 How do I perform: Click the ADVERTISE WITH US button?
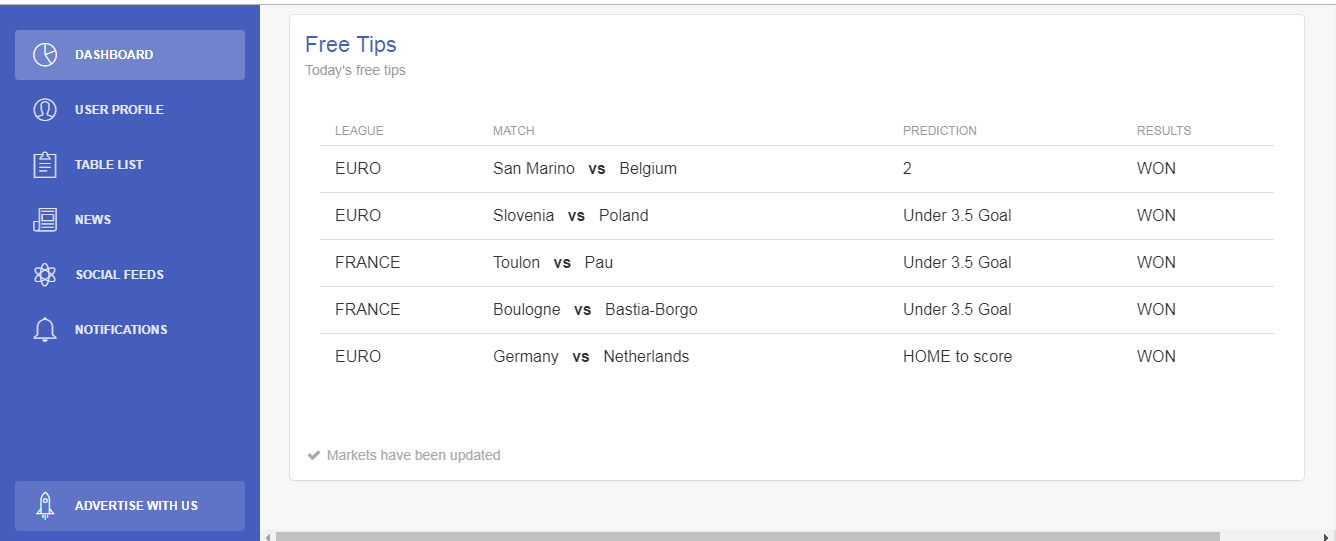click(x=130, y=506)
